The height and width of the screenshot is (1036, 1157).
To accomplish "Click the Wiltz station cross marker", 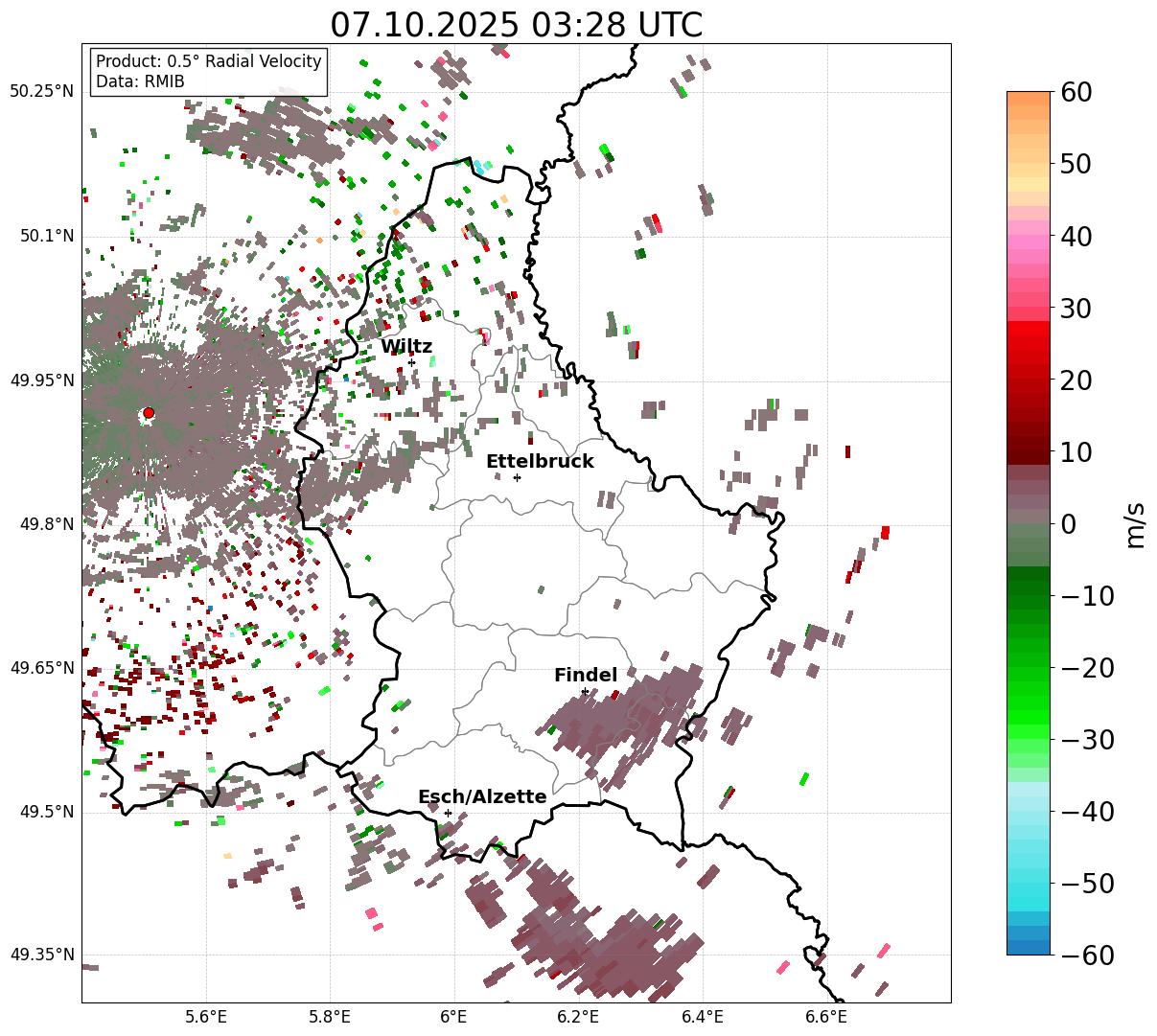I will (411, 362).
